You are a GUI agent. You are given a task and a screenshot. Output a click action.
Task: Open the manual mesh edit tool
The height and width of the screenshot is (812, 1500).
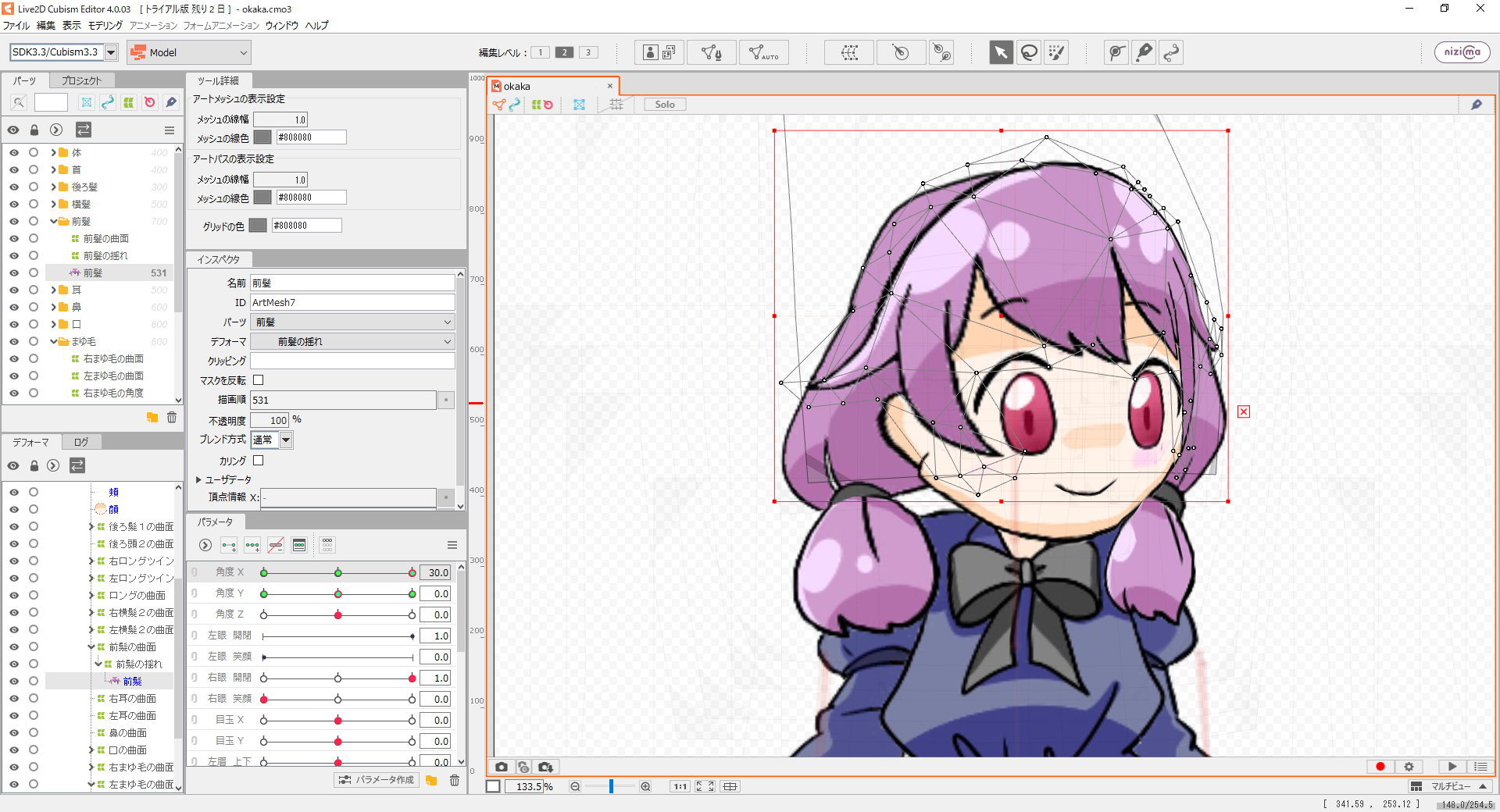coord(712,52)
